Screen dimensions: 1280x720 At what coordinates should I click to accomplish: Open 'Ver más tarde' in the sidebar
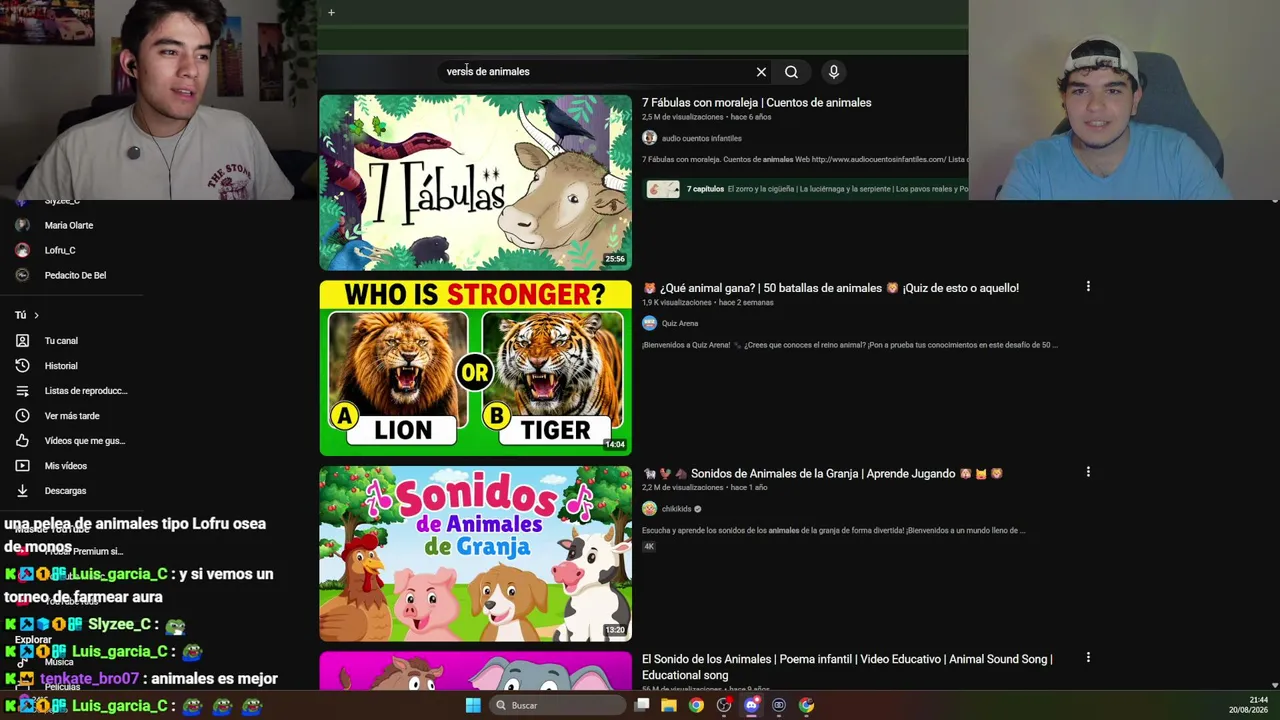[72, 416]
